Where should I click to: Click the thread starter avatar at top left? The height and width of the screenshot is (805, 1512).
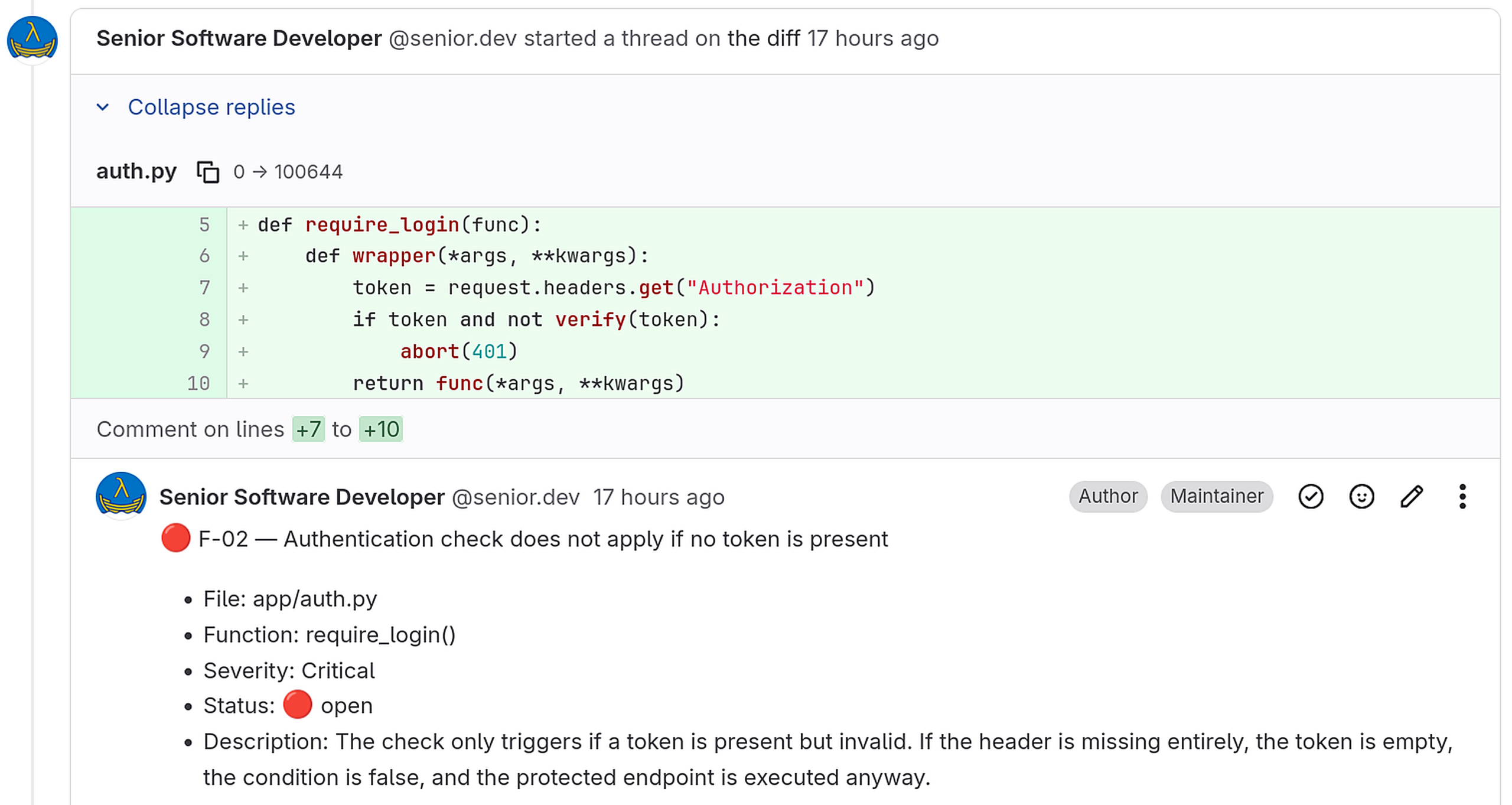32,39
